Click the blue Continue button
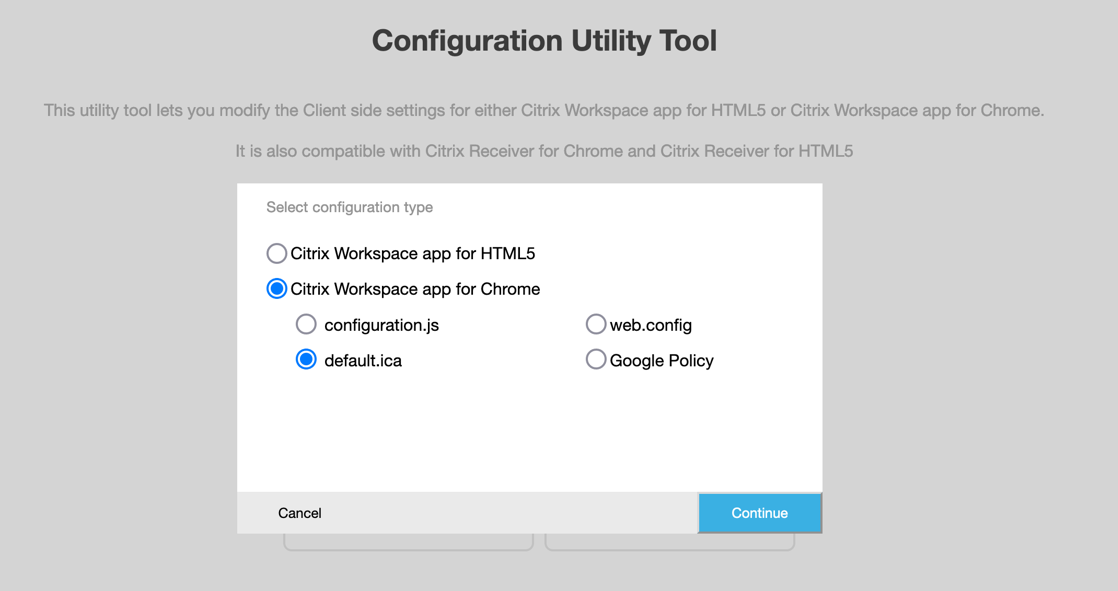1118x591 pixels. 760,513
